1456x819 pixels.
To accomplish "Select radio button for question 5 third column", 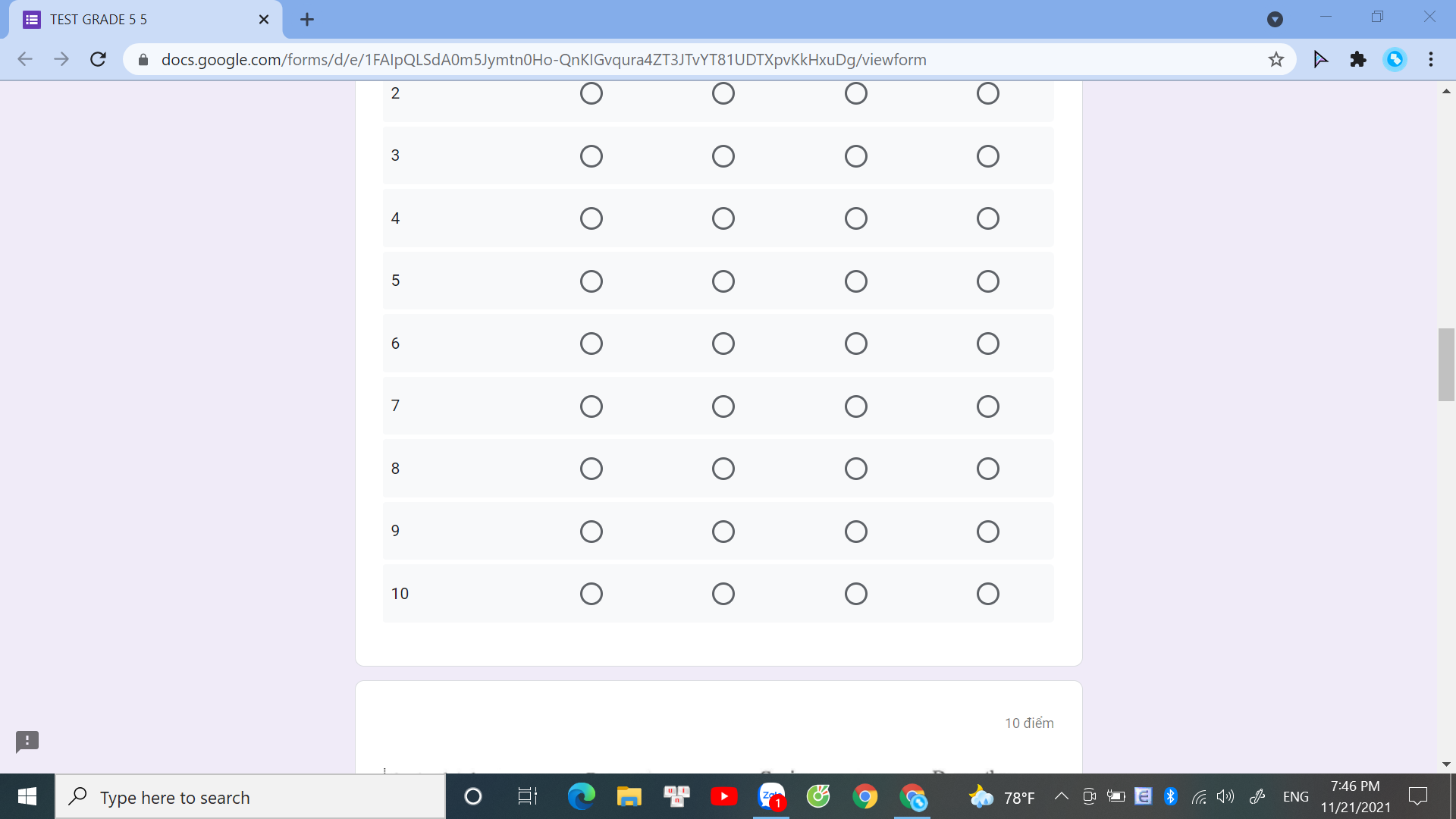I will coord(855,281).
